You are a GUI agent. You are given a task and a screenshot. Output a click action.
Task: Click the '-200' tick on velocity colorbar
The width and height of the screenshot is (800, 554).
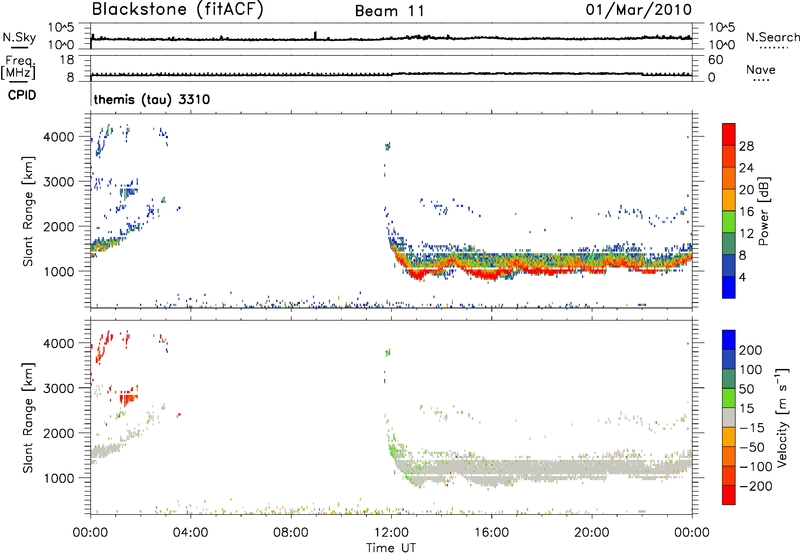[755, 486]
